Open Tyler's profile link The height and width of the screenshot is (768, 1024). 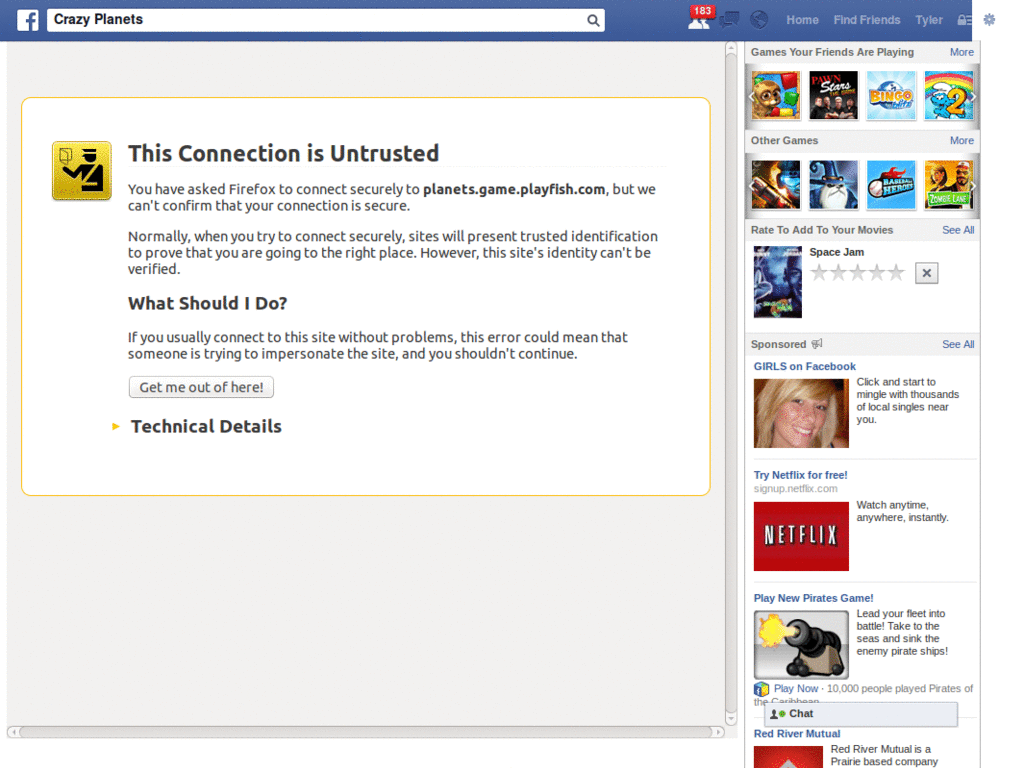click(928, 20)
